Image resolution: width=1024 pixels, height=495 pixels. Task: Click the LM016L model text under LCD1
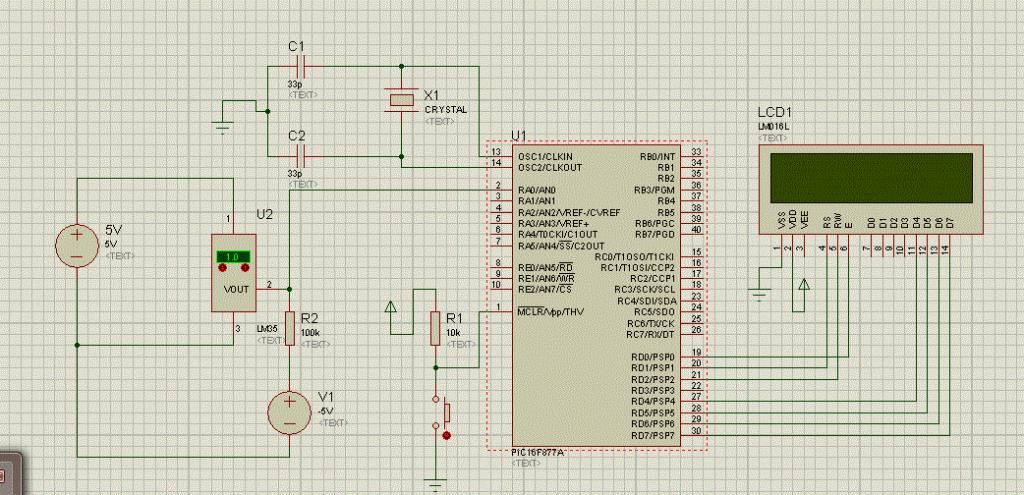(x=773, y=126)
